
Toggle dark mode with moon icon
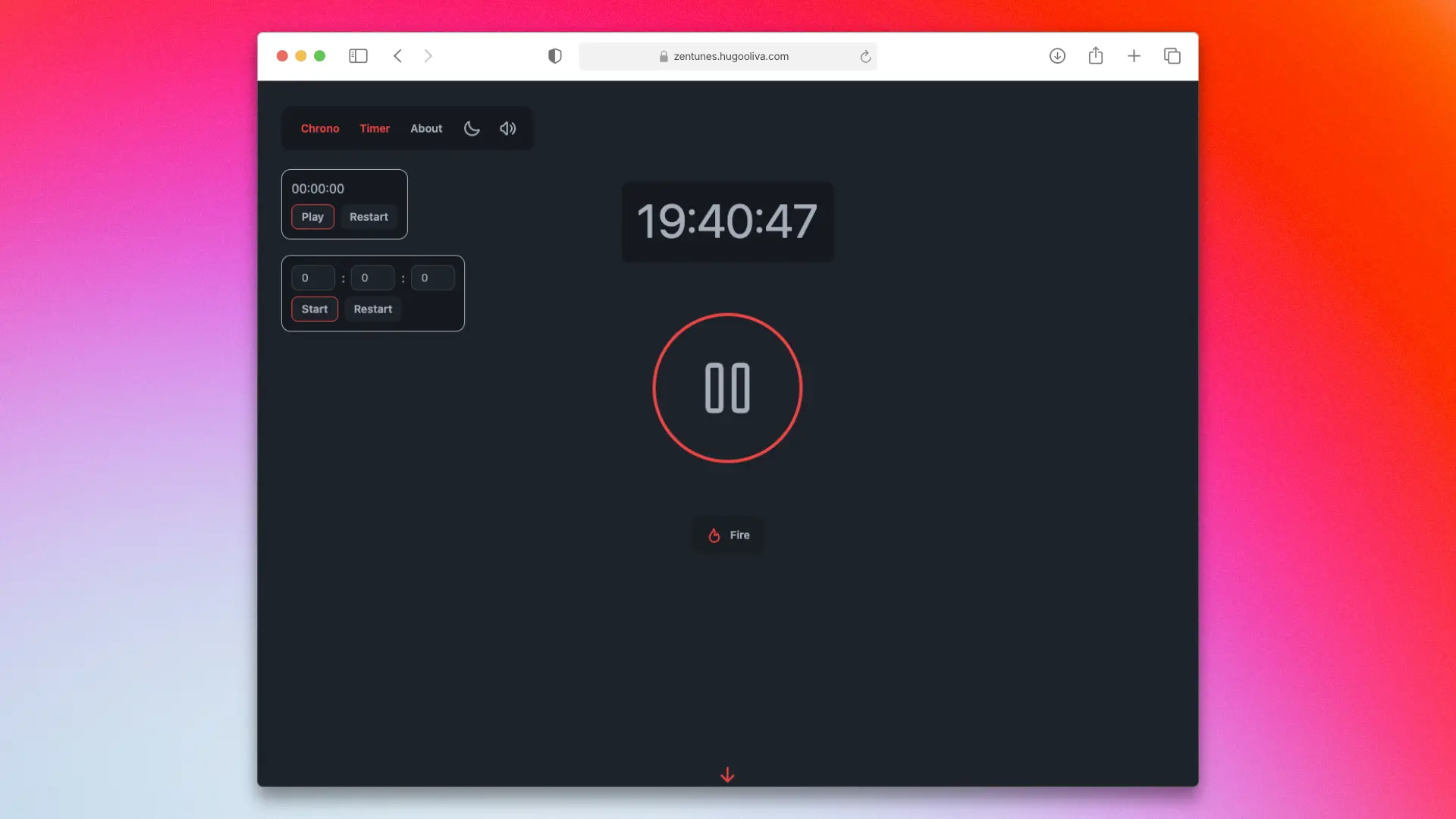472,129
